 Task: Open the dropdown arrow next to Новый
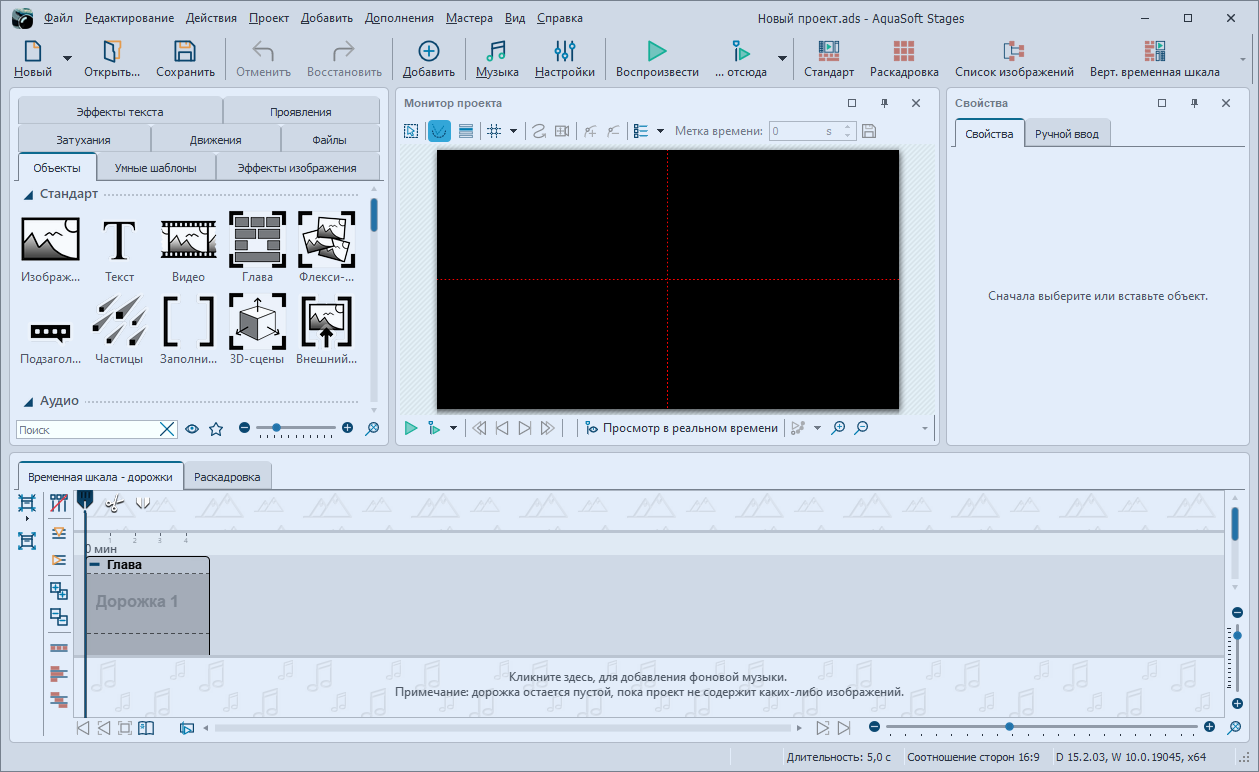coord(67,59)
